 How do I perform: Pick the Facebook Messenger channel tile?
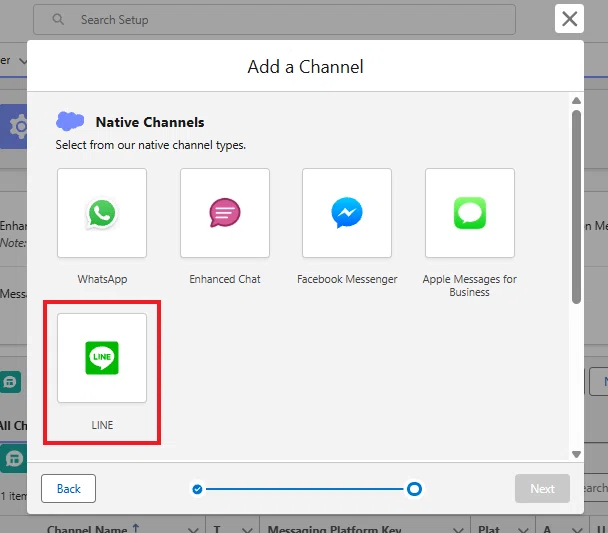347,213
